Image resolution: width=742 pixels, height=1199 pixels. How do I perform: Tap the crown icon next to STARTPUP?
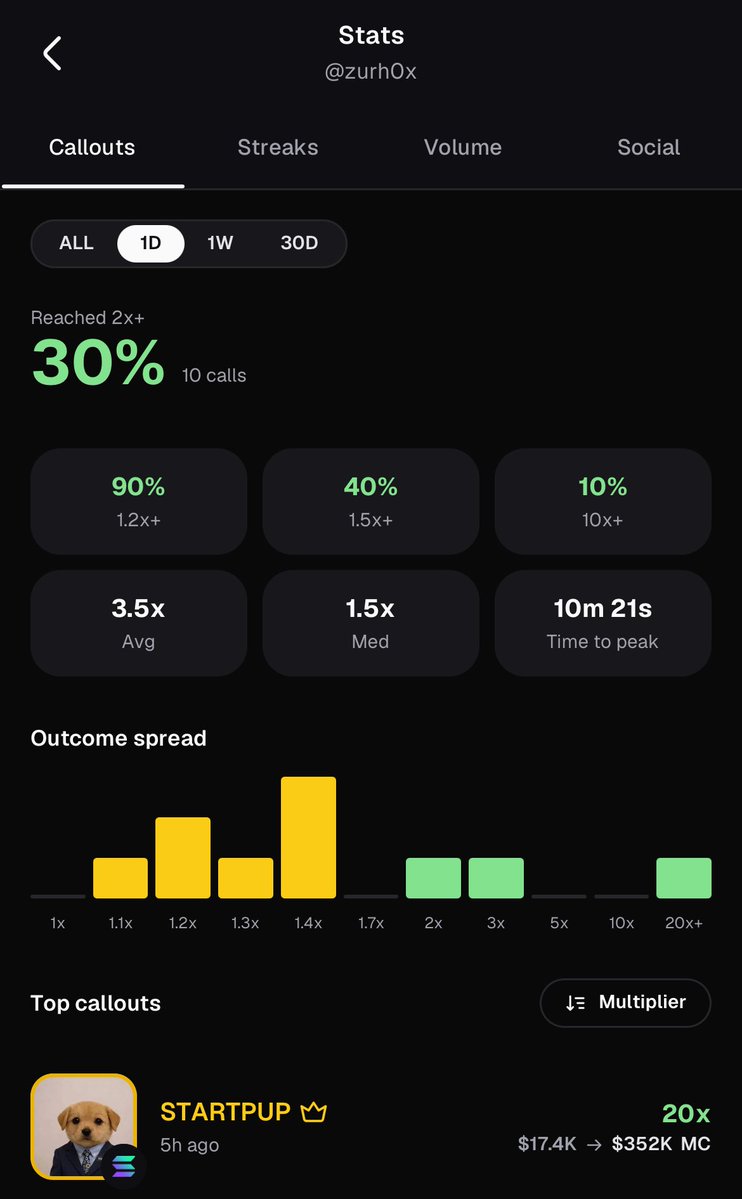pos(314,1111)
